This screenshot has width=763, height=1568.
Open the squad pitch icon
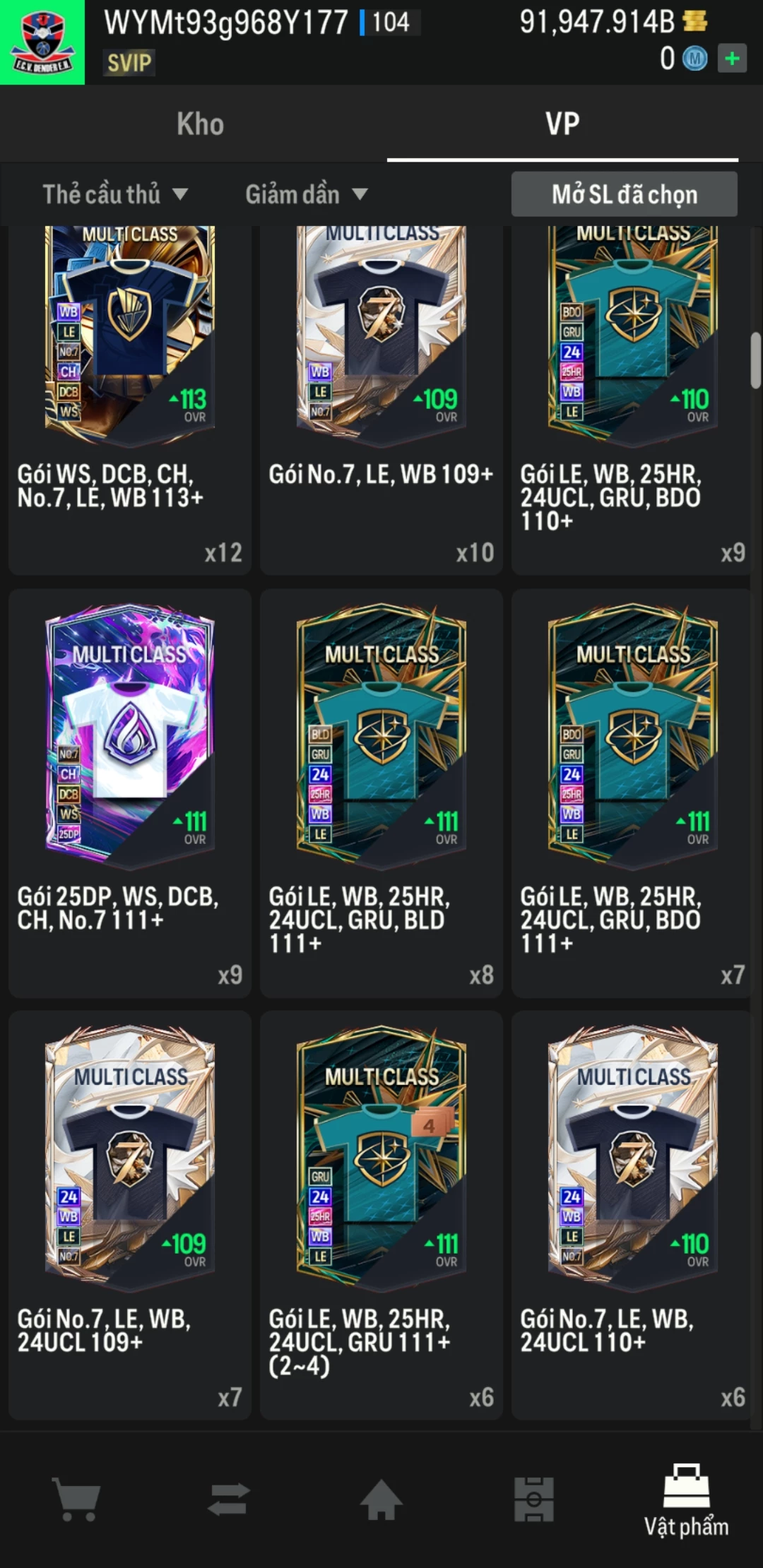[534, 1499]
